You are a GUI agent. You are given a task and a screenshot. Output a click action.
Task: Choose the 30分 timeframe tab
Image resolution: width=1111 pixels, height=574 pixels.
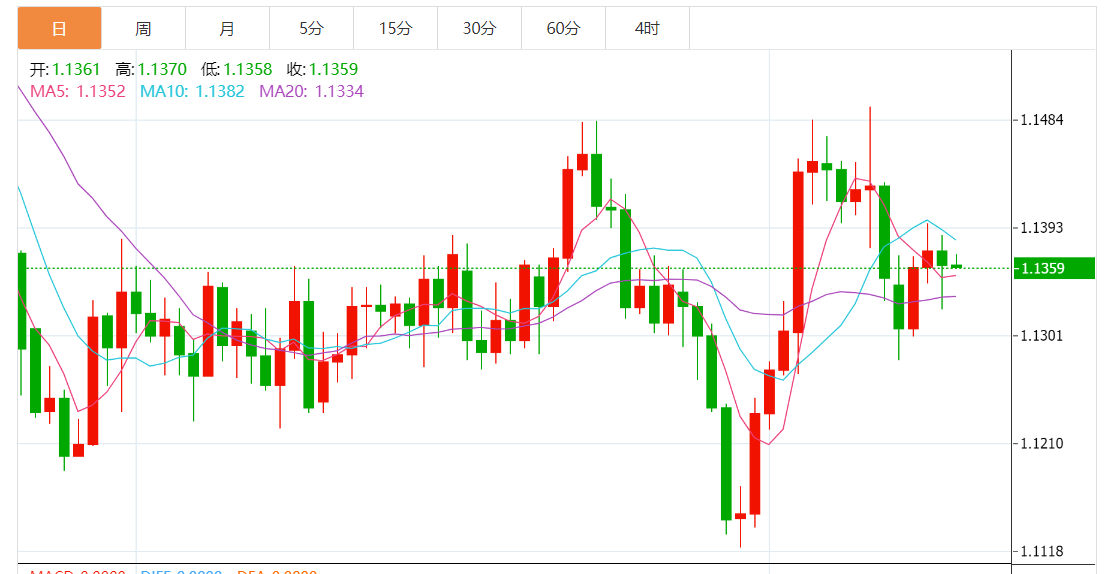479,29
